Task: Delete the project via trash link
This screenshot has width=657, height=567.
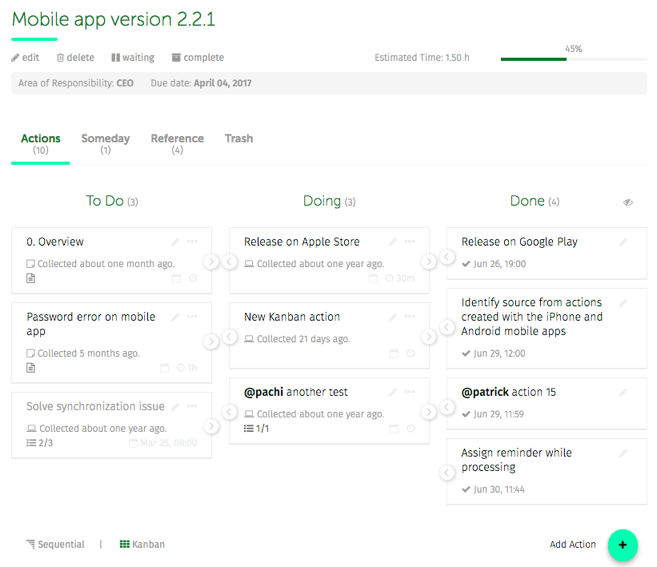Action: [x=75, y=57]
